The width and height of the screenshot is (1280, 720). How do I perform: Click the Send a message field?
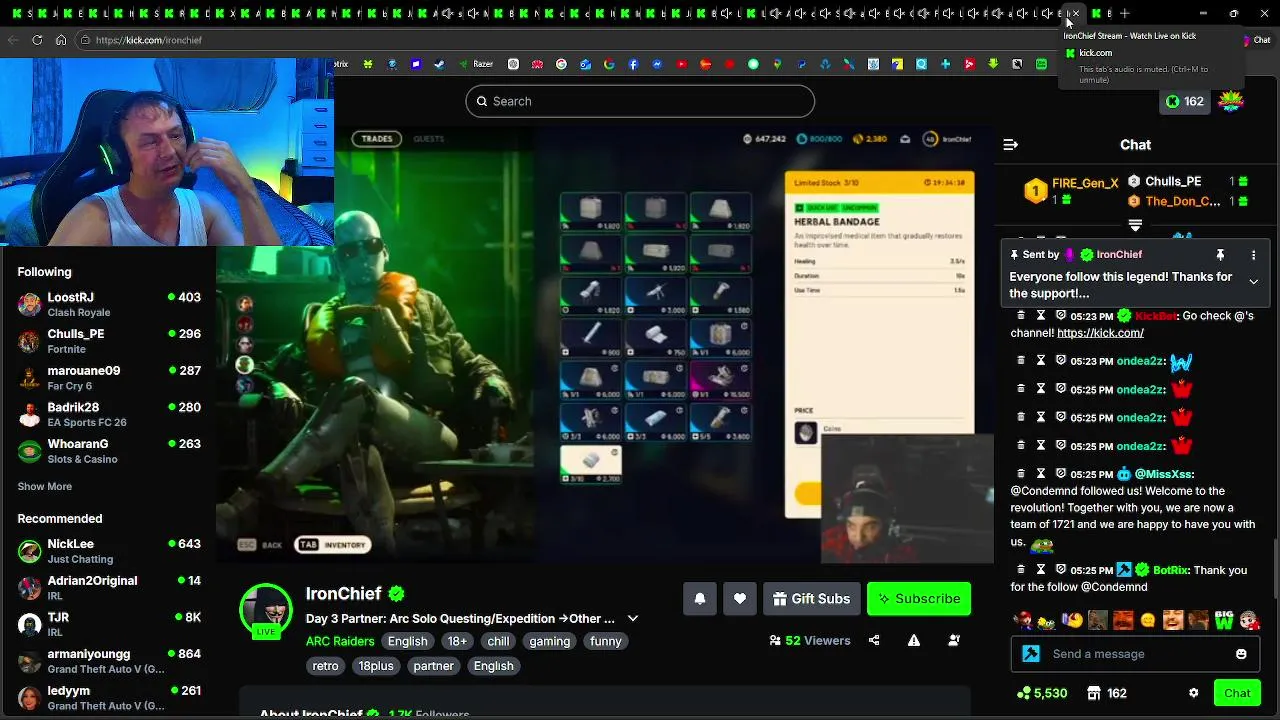1136,654
